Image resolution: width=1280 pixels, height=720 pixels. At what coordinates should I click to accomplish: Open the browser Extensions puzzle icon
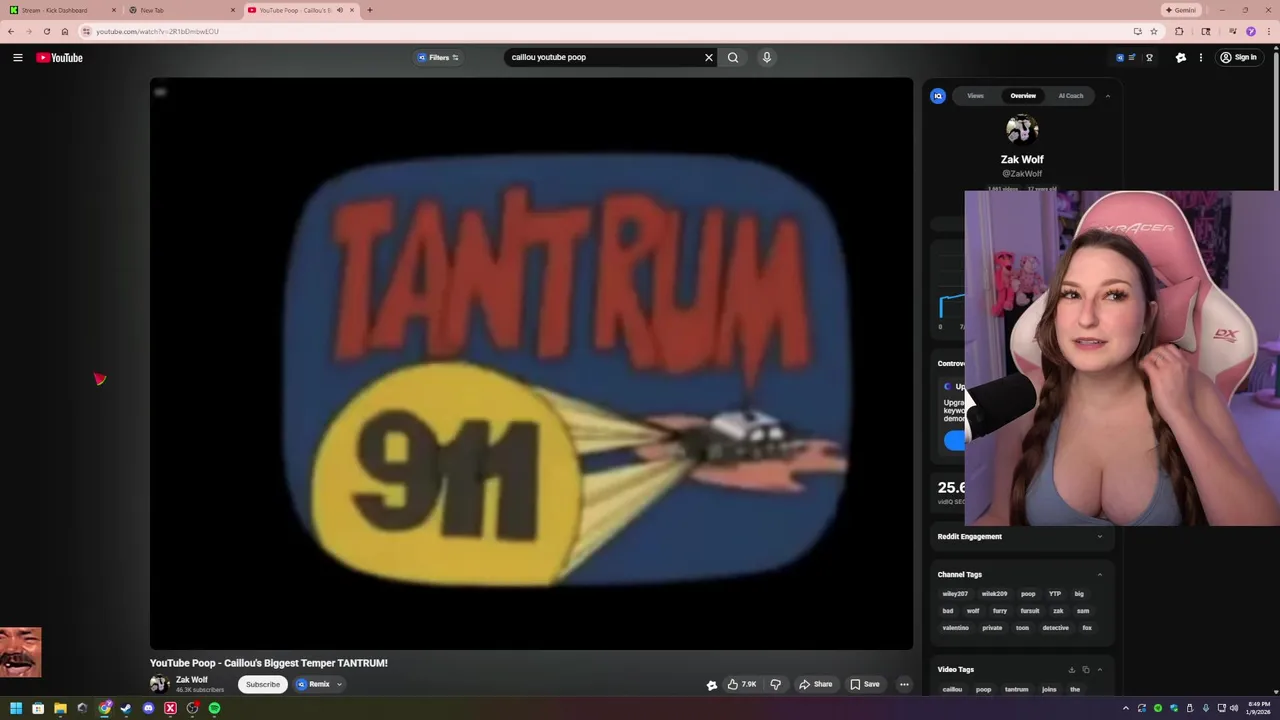pyautogui.click(x=1179, y=31)
